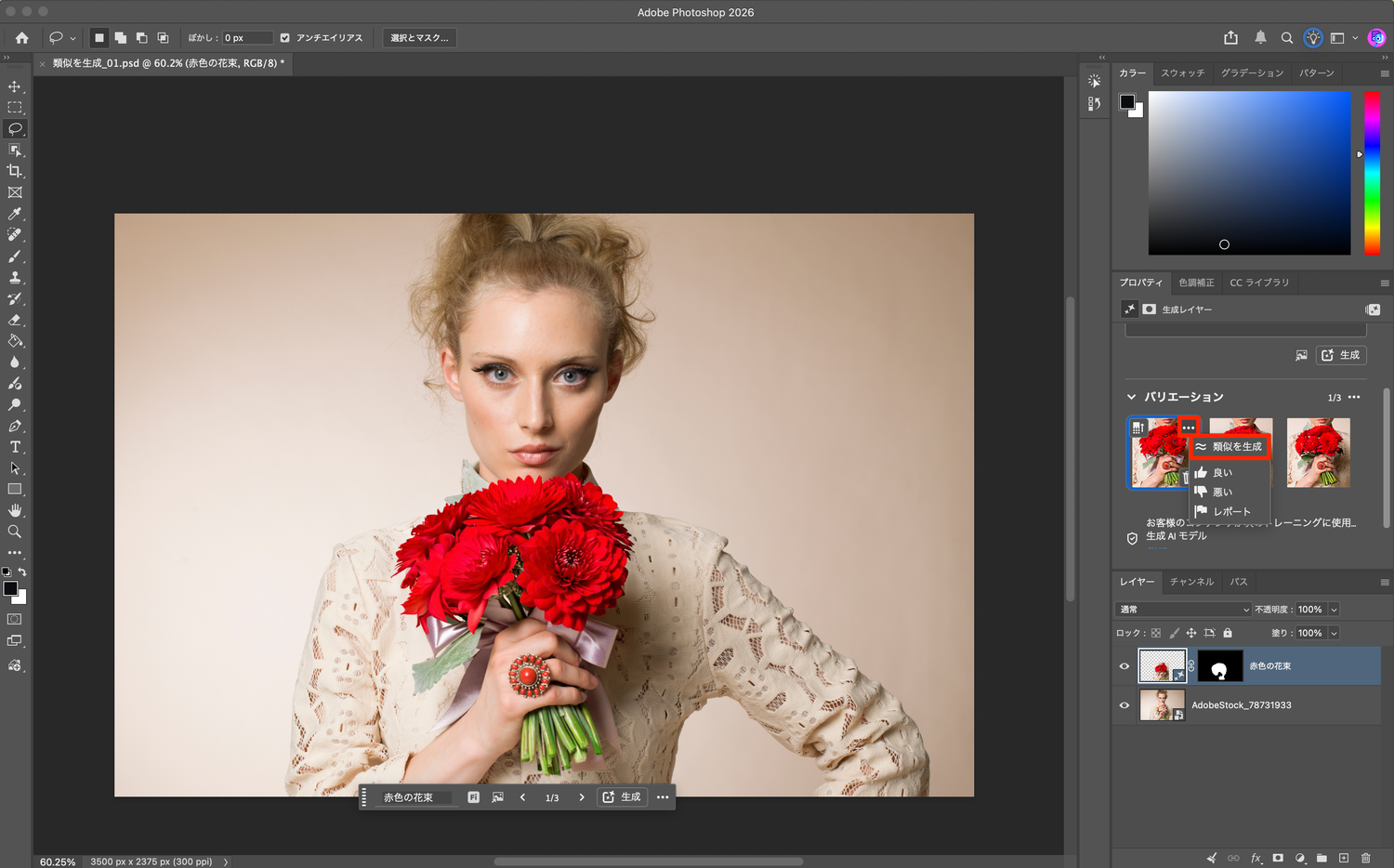Toggle lock transparent pixels
This screenshot has width=1394, height=868.
click(x=1156, y=633)
